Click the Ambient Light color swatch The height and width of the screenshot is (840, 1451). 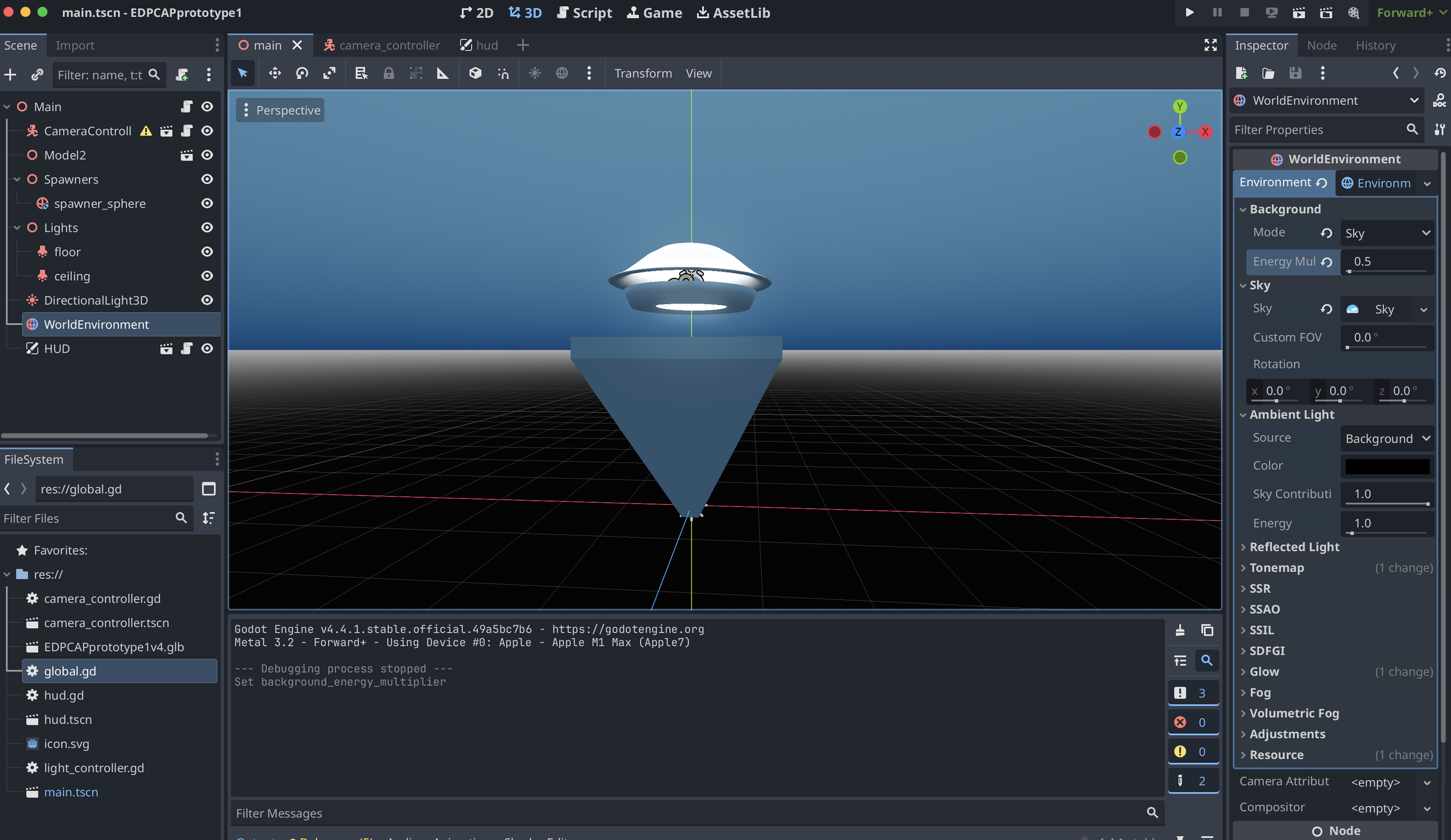(1387, 466)
